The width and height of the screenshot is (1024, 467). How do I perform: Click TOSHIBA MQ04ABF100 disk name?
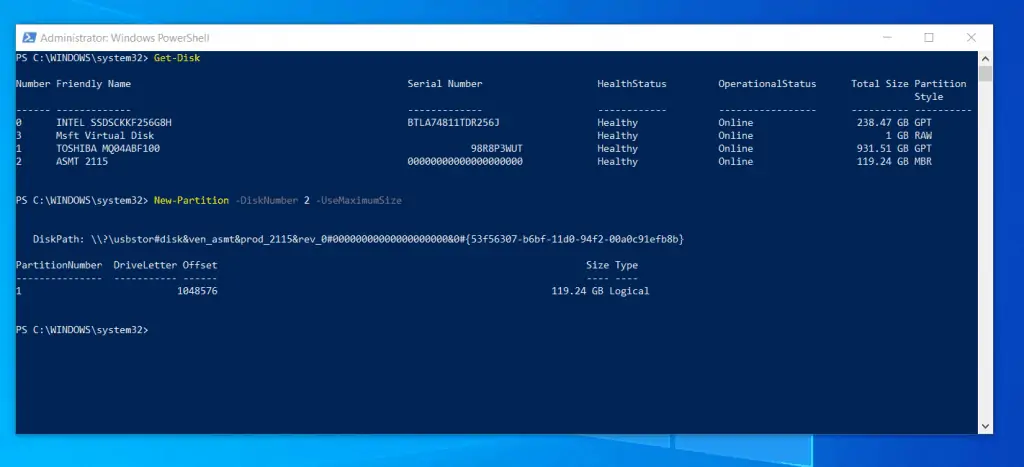[x=108, y=149]
